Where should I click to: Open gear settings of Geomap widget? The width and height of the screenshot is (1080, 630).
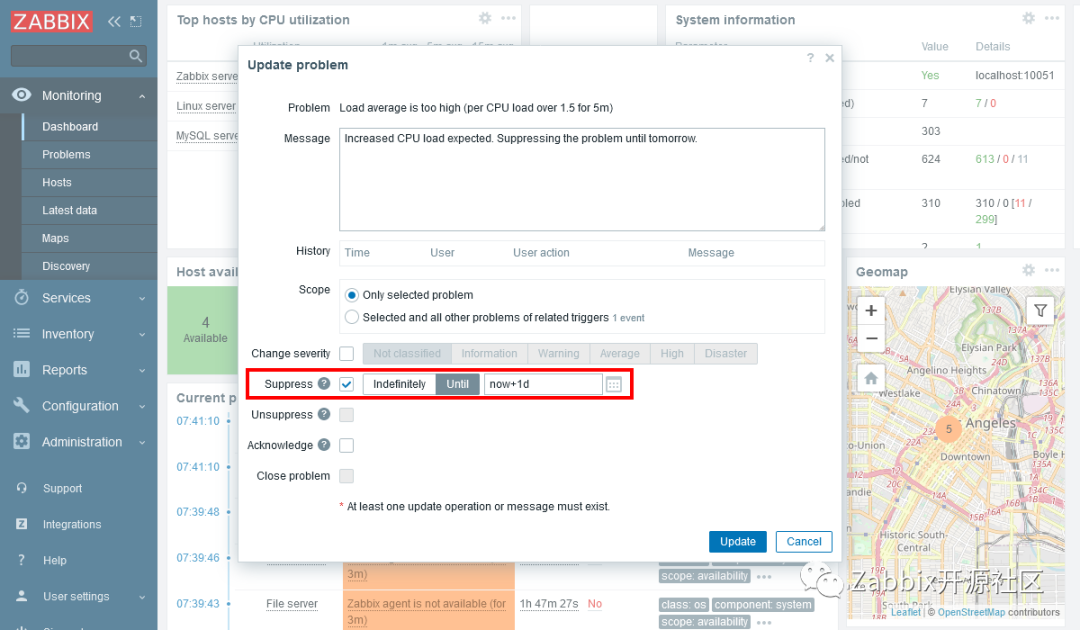[1028, 271]
